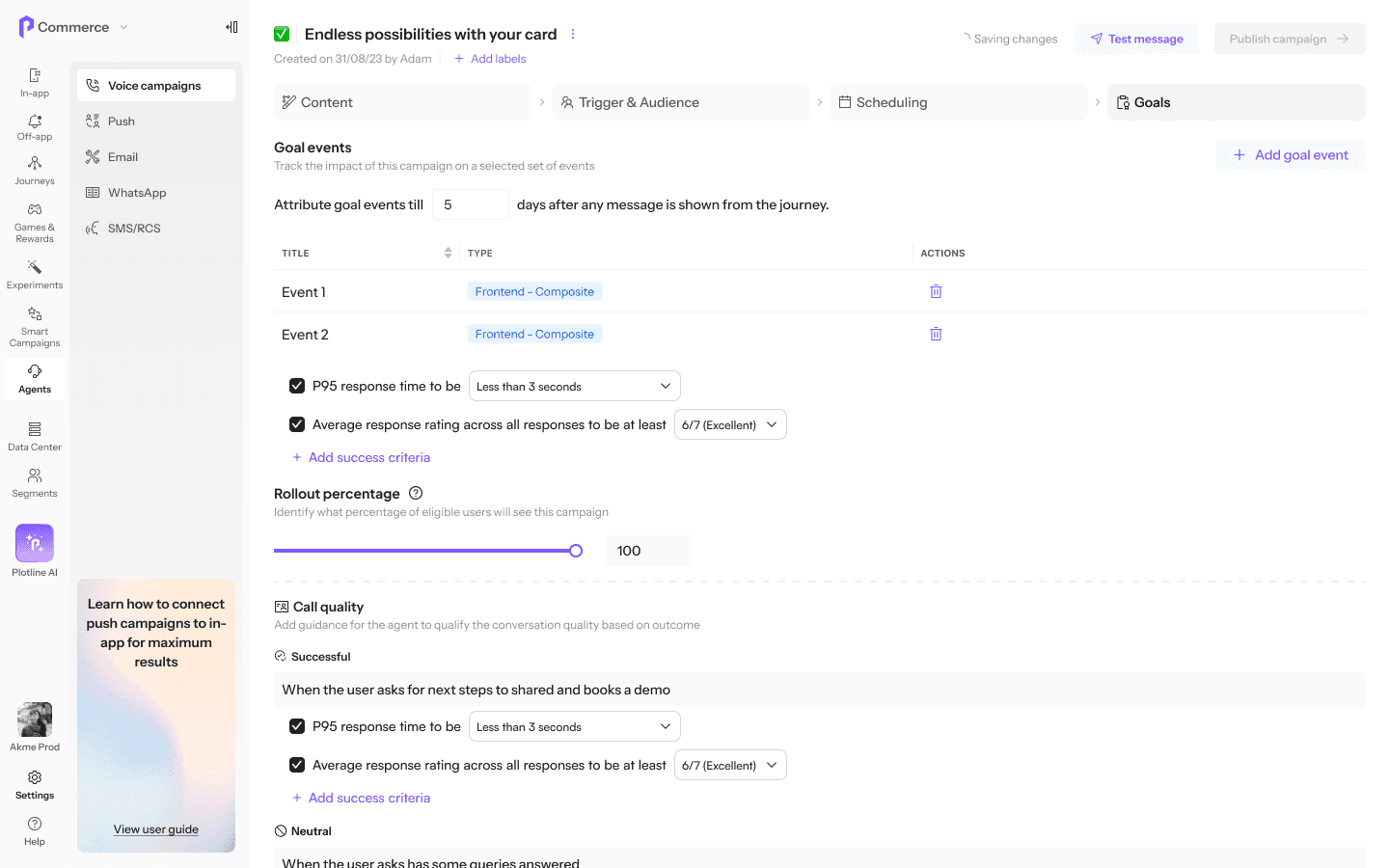Open the campaign options three-dot menu
The width and height of the screenshot is (1389, 868).
pos(573,34)
